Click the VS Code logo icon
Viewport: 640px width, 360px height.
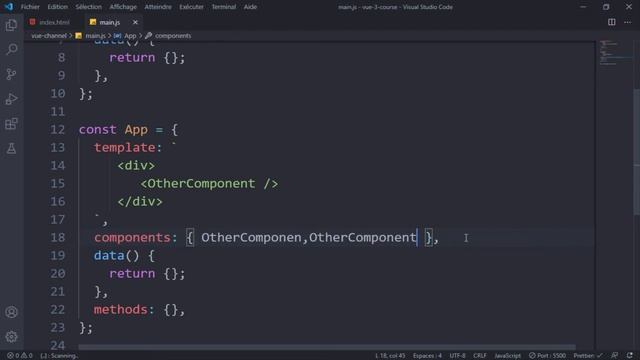tap(9, 7)
